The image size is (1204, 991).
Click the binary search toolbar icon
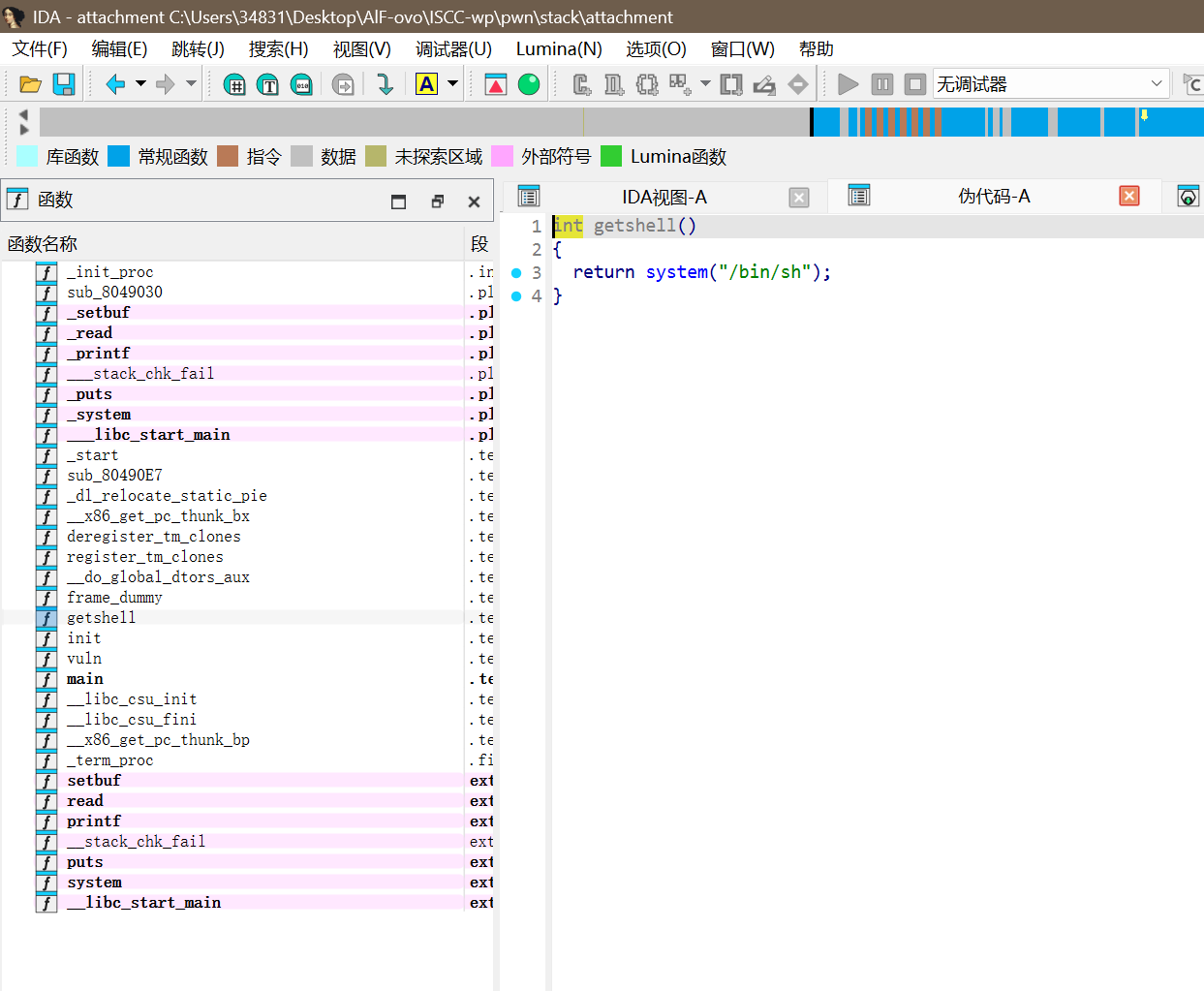click(302, 84)
